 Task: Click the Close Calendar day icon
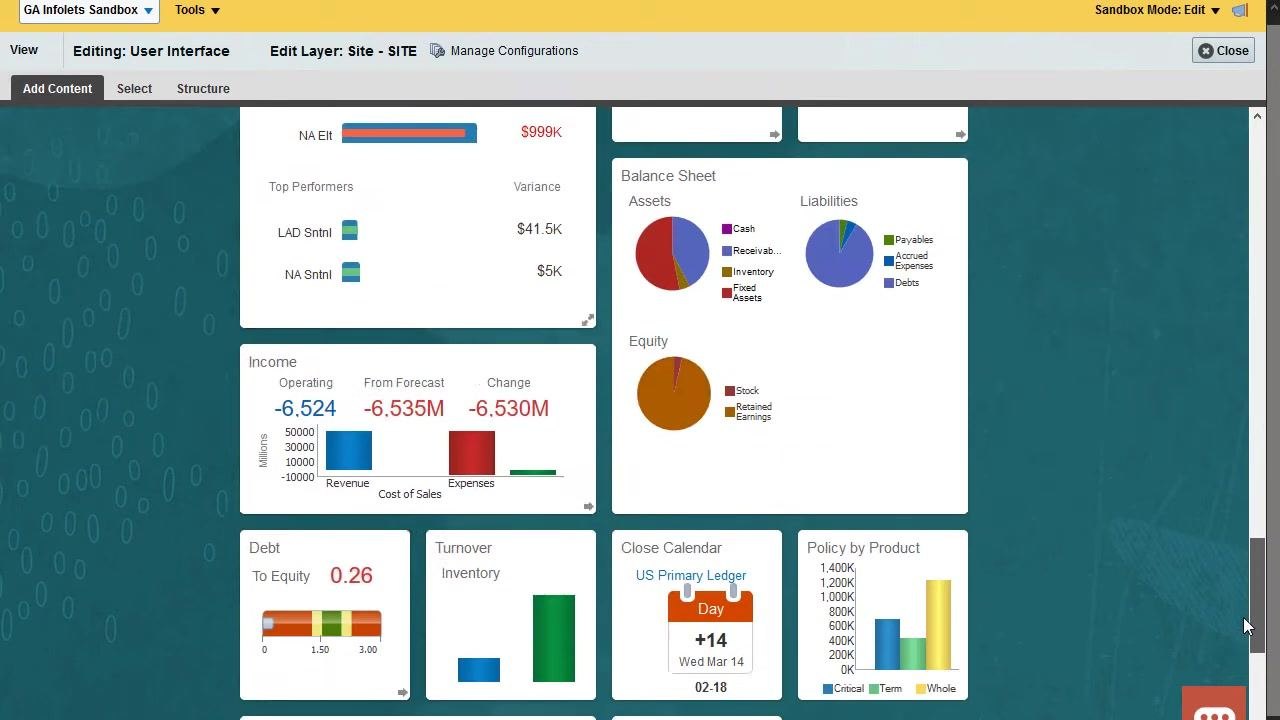coord(710,630)
